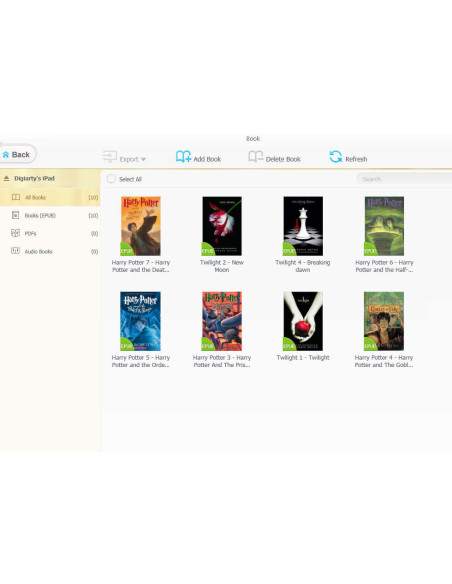Click the All Books count (10)
Viewport: 452px width, 584px height.
(93, 197)
